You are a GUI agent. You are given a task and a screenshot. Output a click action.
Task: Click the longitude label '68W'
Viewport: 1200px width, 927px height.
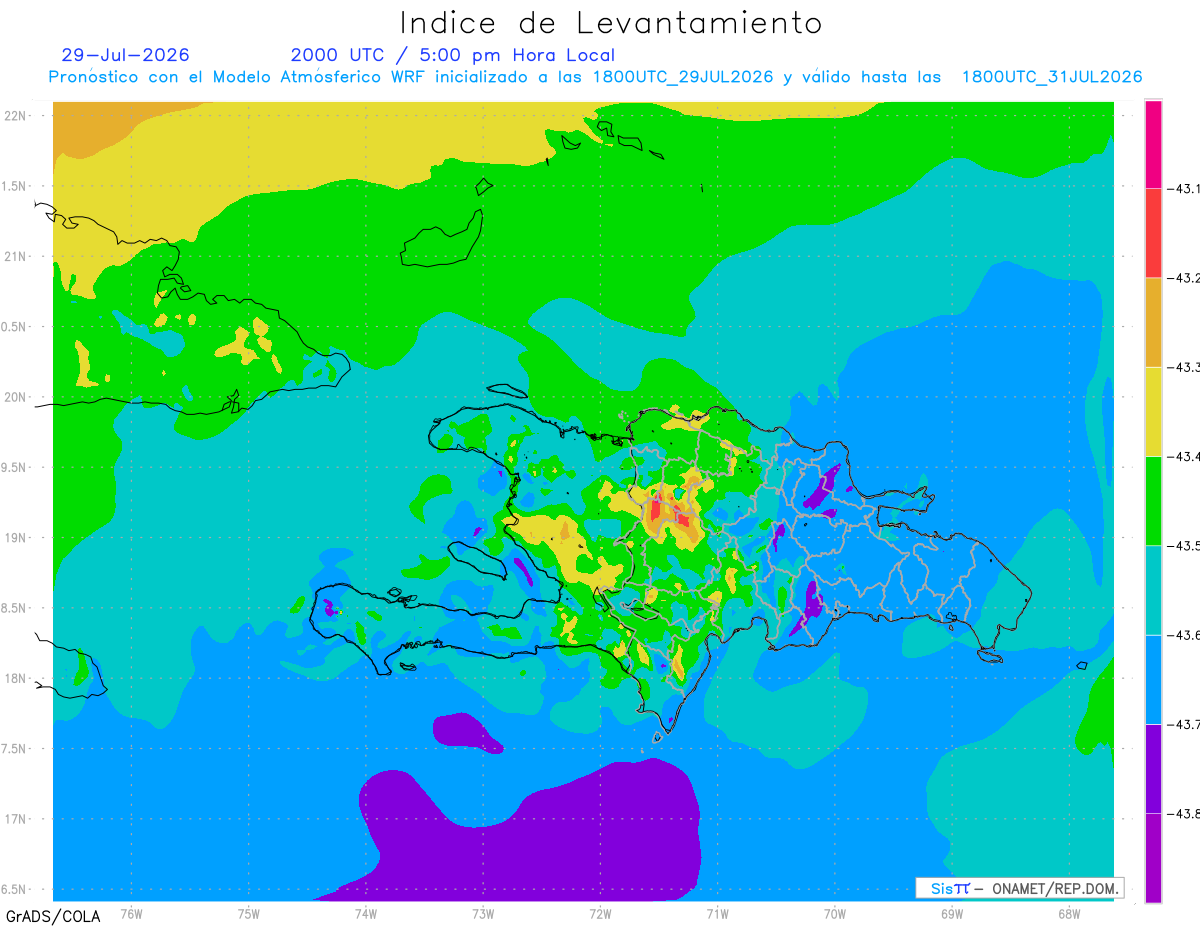point(1068,914)
